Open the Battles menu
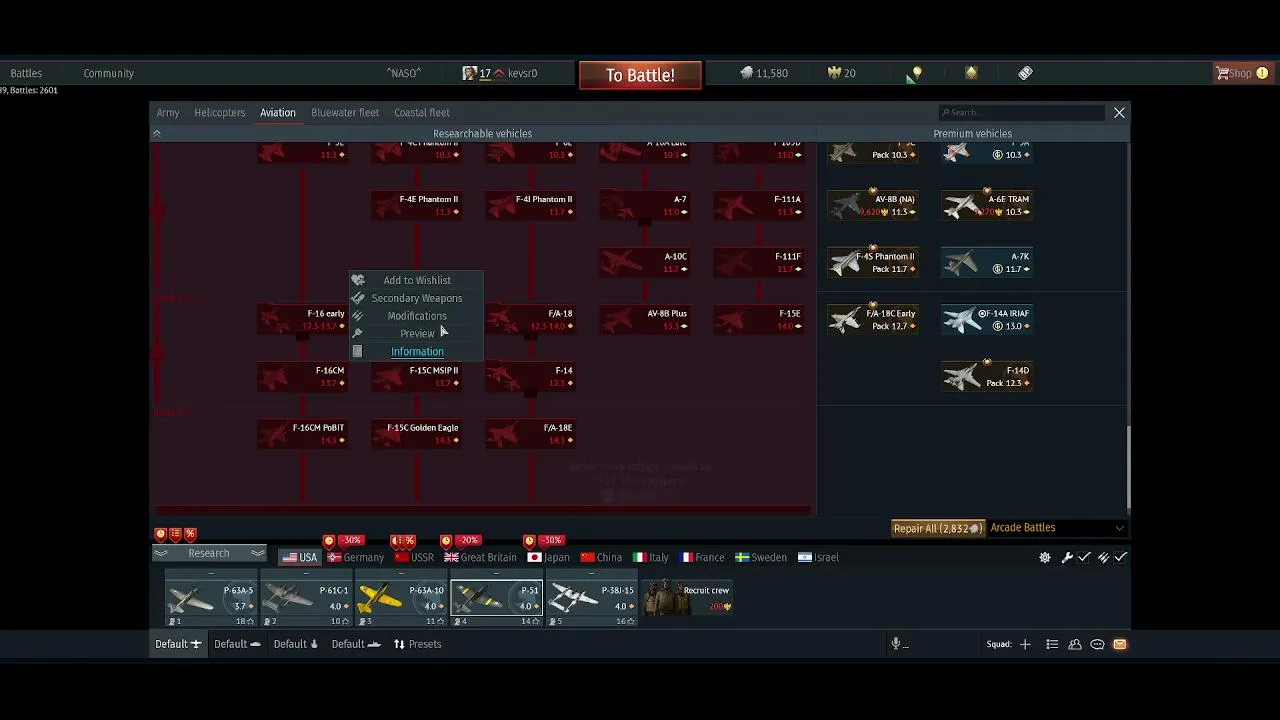 [x=26, y=73]
